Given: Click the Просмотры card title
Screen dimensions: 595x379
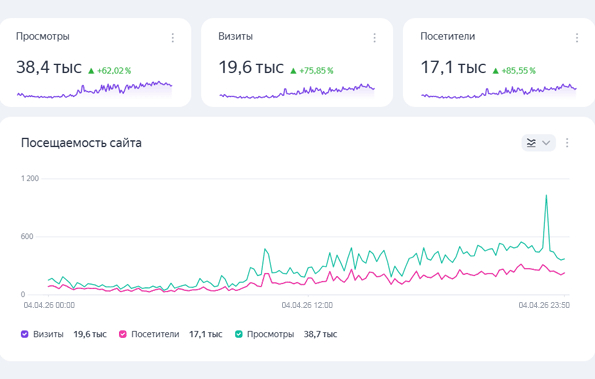Looking at the screenshot, I should coord(42,36).
